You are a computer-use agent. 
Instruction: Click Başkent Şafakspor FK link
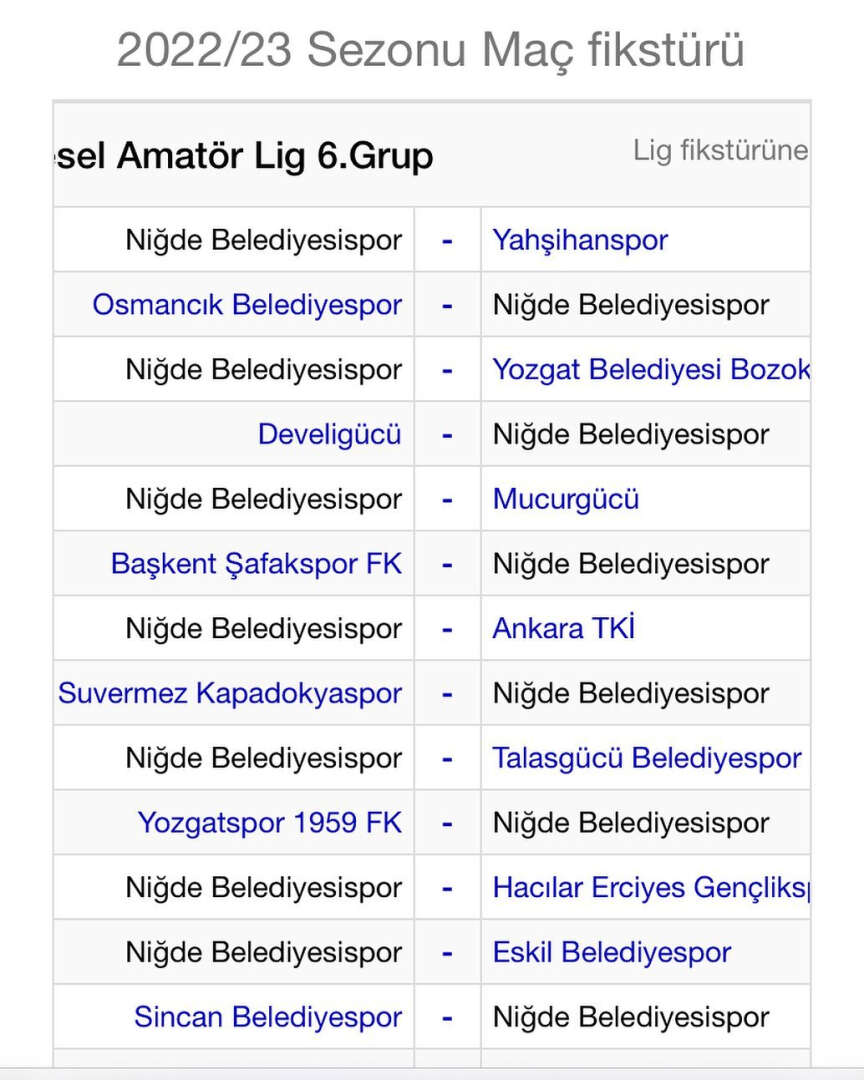(256, 564)
